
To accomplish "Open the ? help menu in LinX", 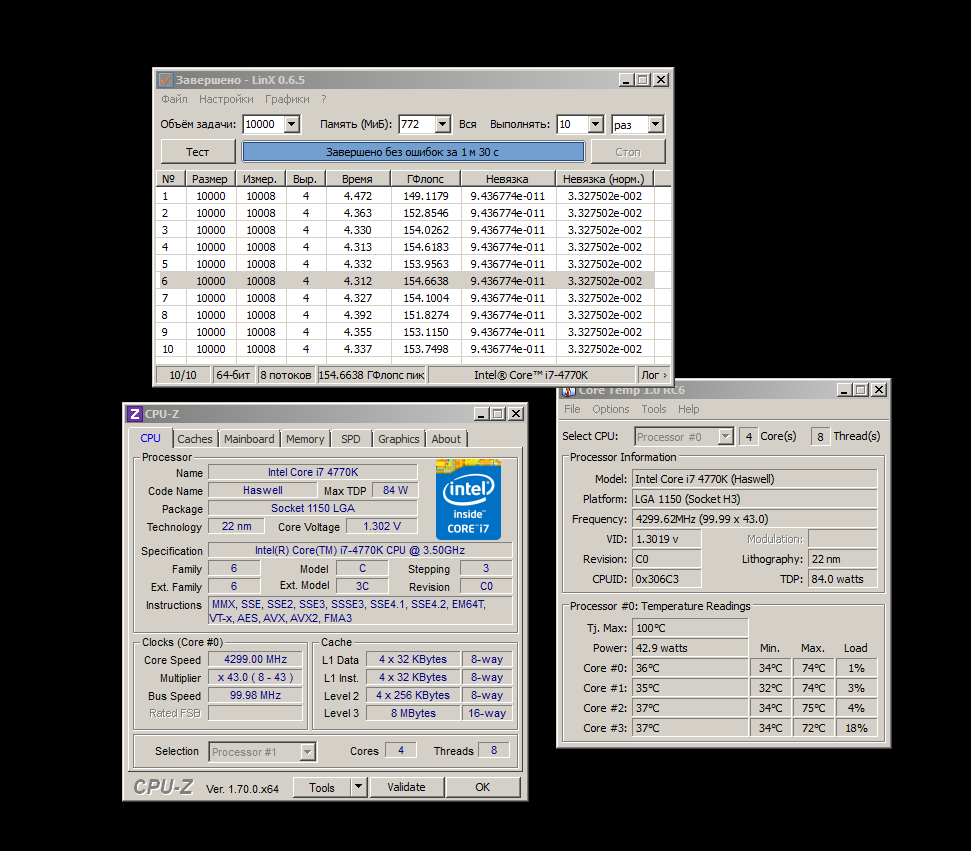I will tap(324, 99).
